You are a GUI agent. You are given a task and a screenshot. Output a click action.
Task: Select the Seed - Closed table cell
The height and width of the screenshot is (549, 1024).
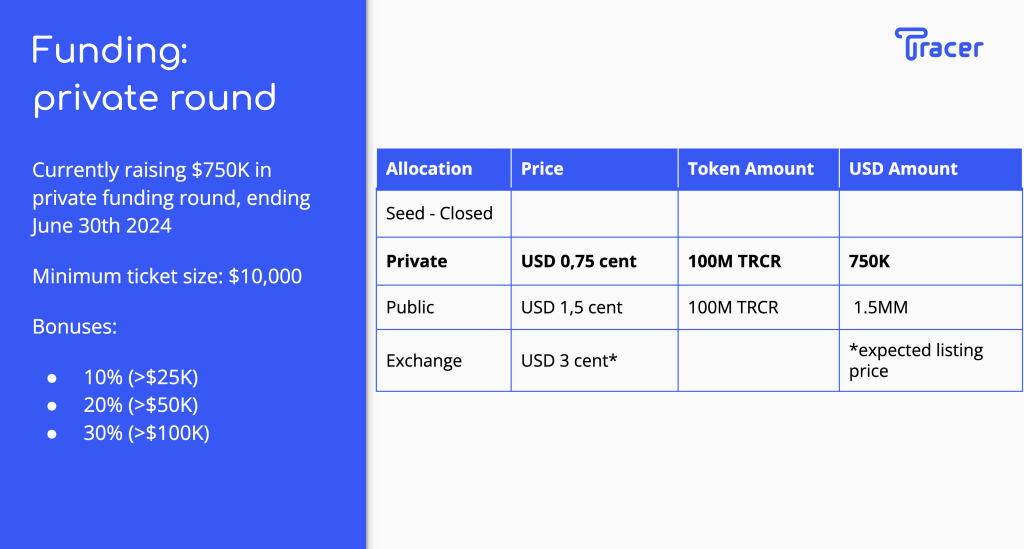point(439,213)
